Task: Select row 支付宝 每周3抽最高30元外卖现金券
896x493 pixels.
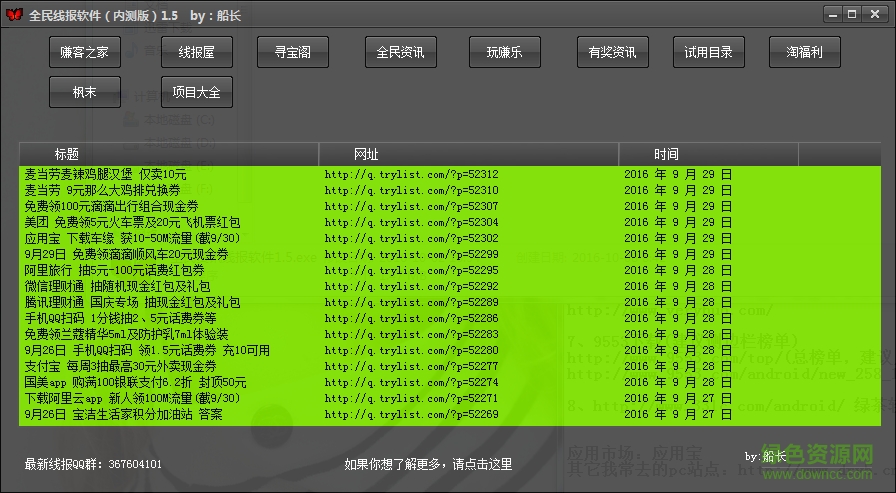Action: 450,366
